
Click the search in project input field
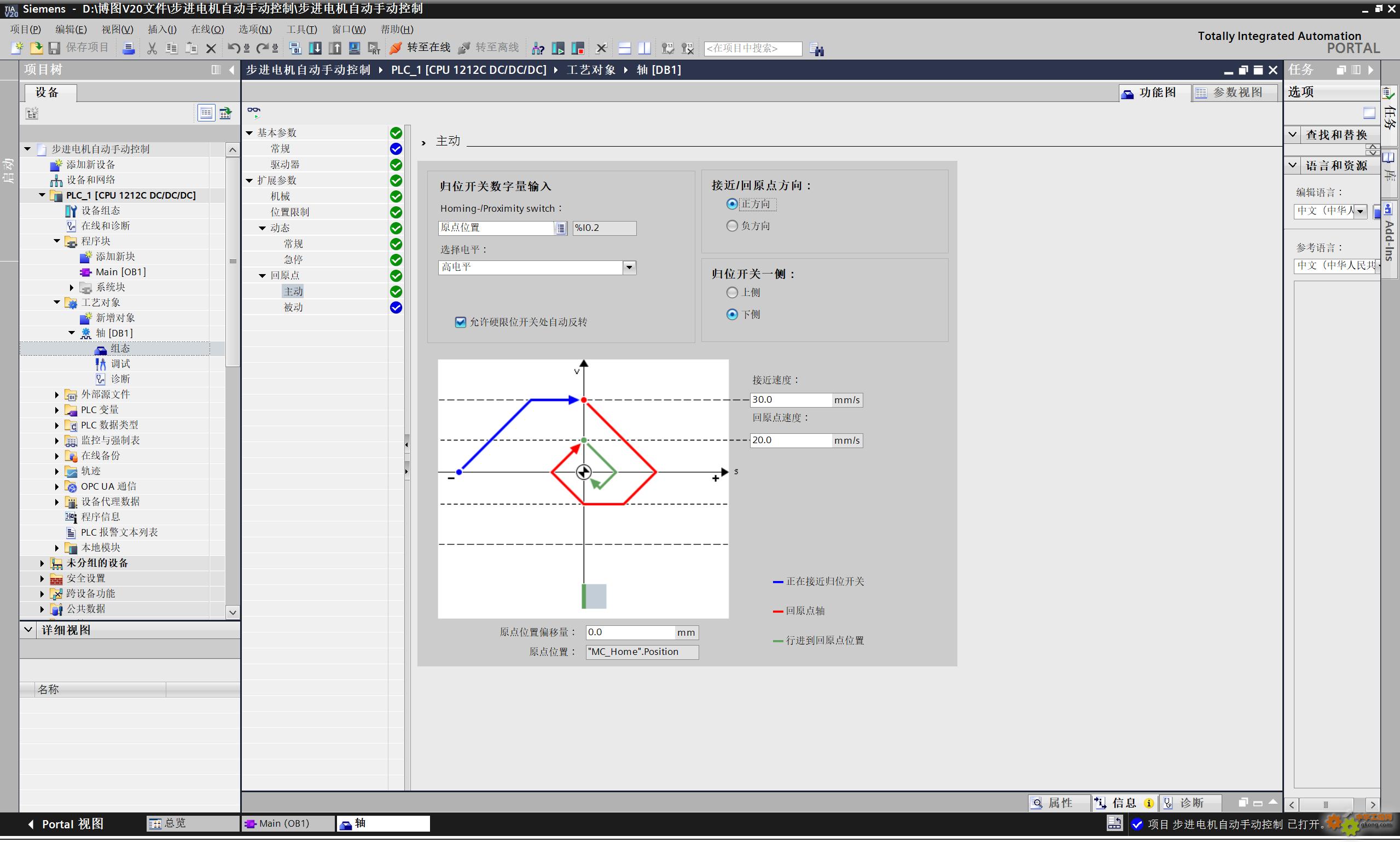(x=753, y=49)
